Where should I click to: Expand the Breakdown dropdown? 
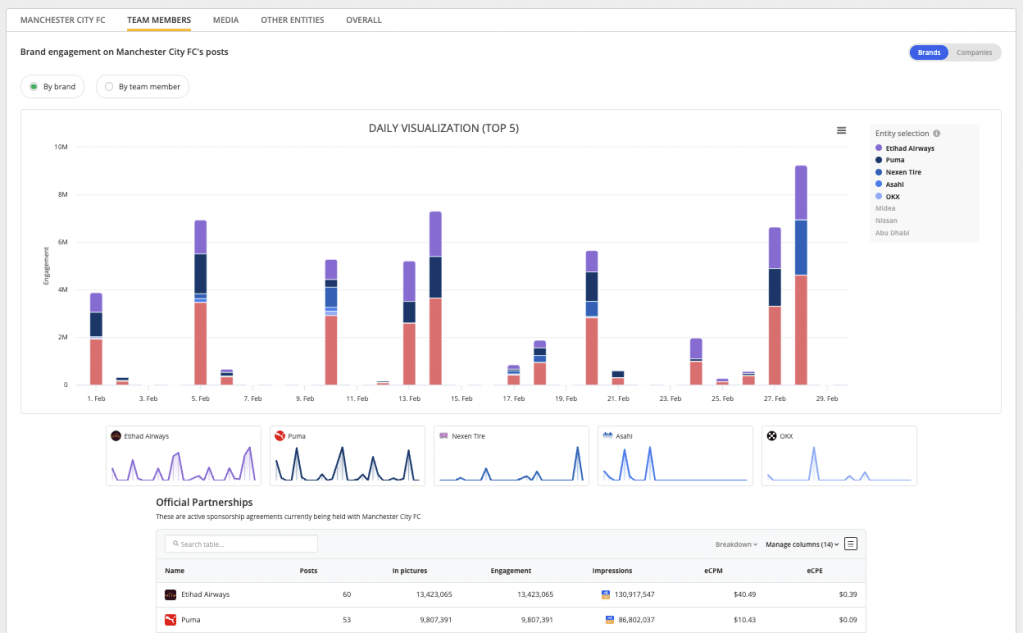(x=736, y=544)
